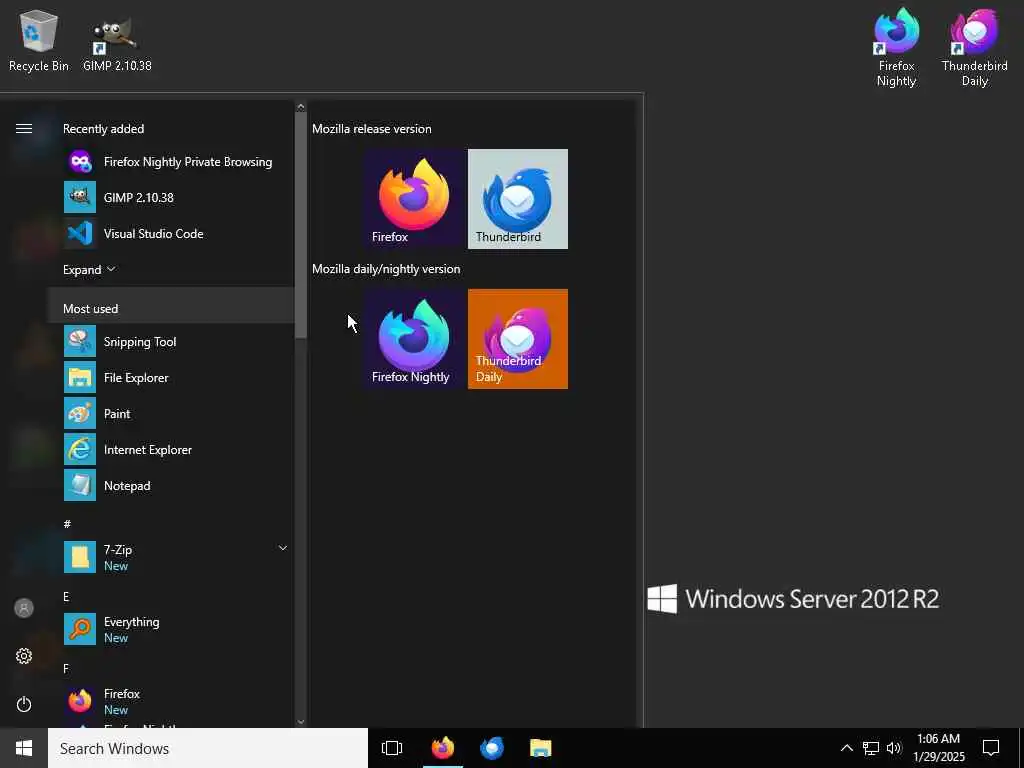Open Task View on the taskbar
This screenshot has height=768, width=1024.
point(392,748)
